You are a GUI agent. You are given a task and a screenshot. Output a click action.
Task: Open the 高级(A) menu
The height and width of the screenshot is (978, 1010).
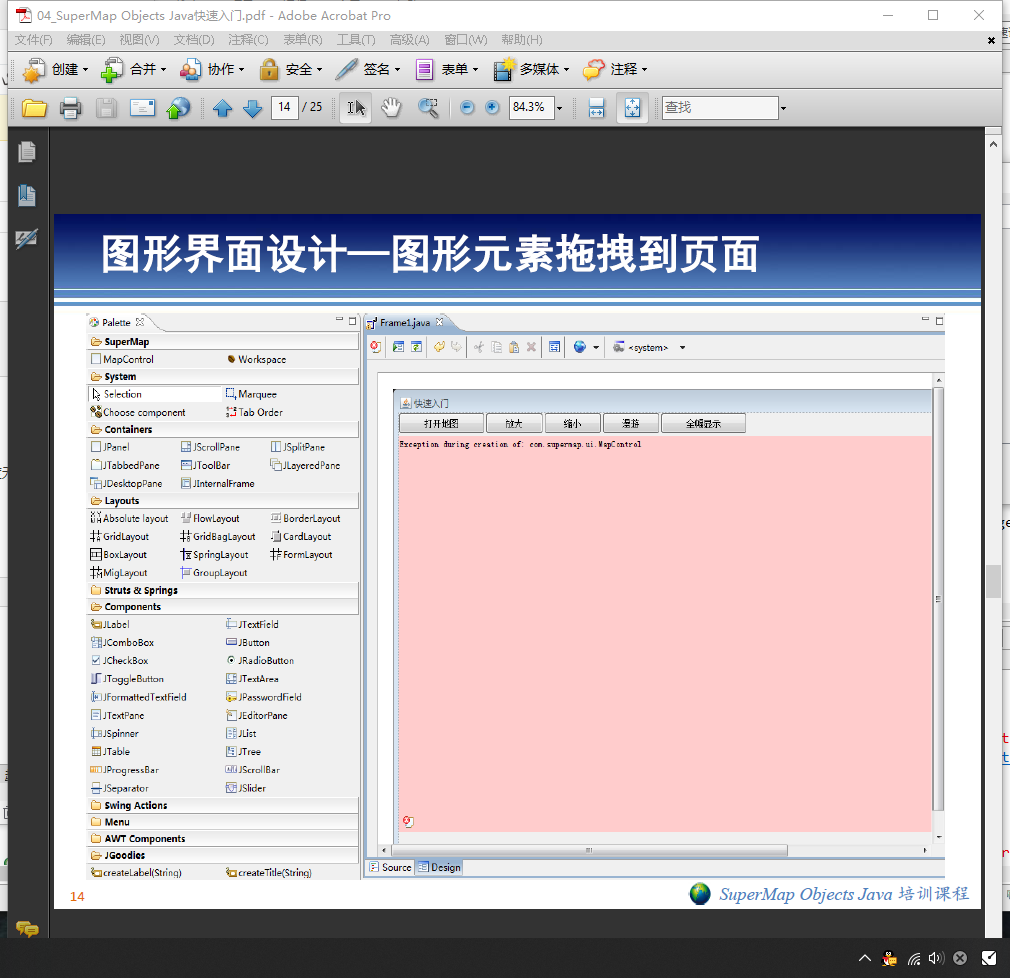click(410, 40)
